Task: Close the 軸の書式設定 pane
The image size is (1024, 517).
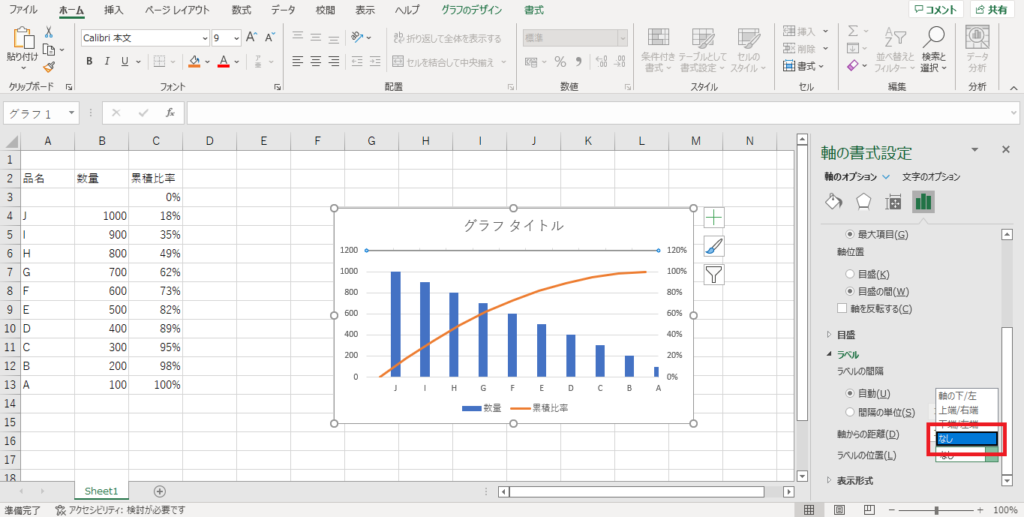Action: pyautogui.click(x=1006, y=149)
